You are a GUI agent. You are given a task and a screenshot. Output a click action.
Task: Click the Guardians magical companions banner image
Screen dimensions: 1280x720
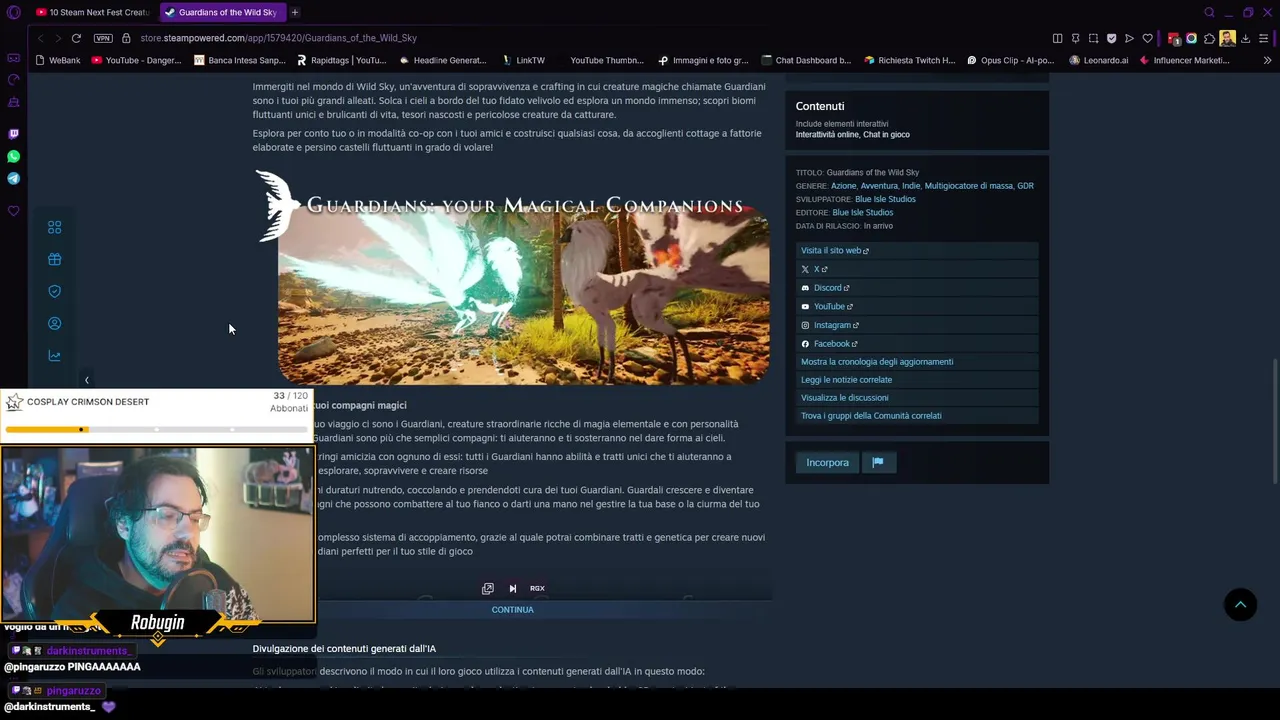pyautogui.click(x=512, y=278)
